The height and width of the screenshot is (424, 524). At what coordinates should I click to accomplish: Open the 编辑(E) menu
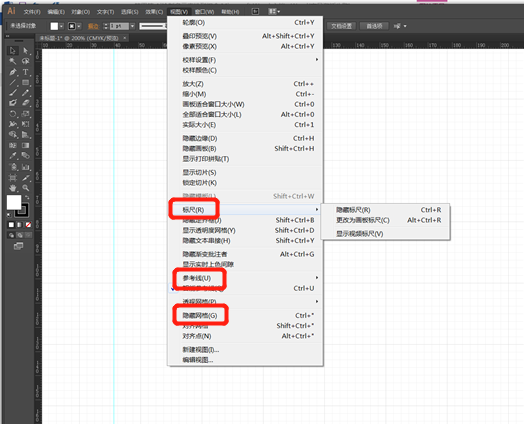[56, 12]
